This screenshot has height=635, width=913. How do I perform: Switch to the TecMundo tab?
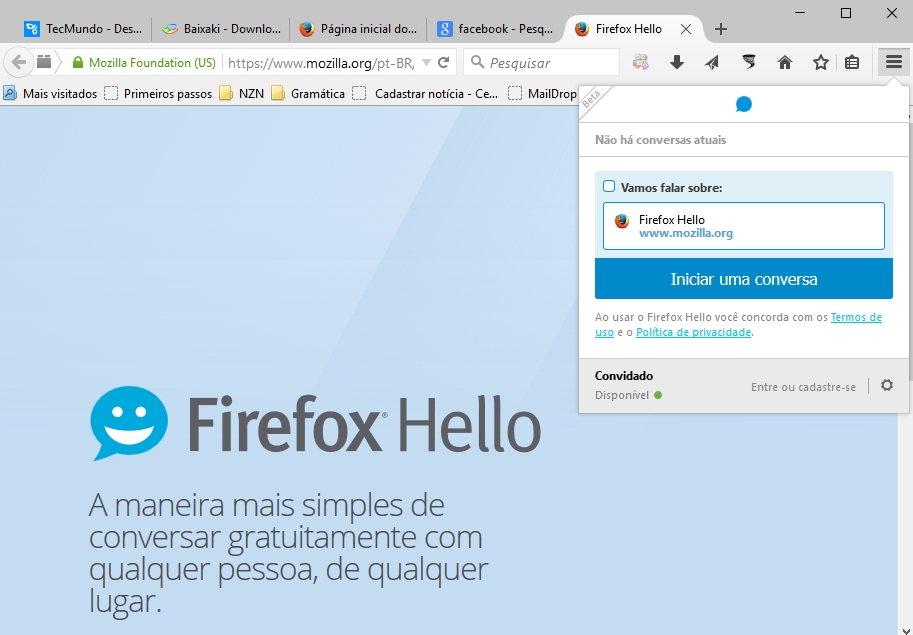[83, 29]
